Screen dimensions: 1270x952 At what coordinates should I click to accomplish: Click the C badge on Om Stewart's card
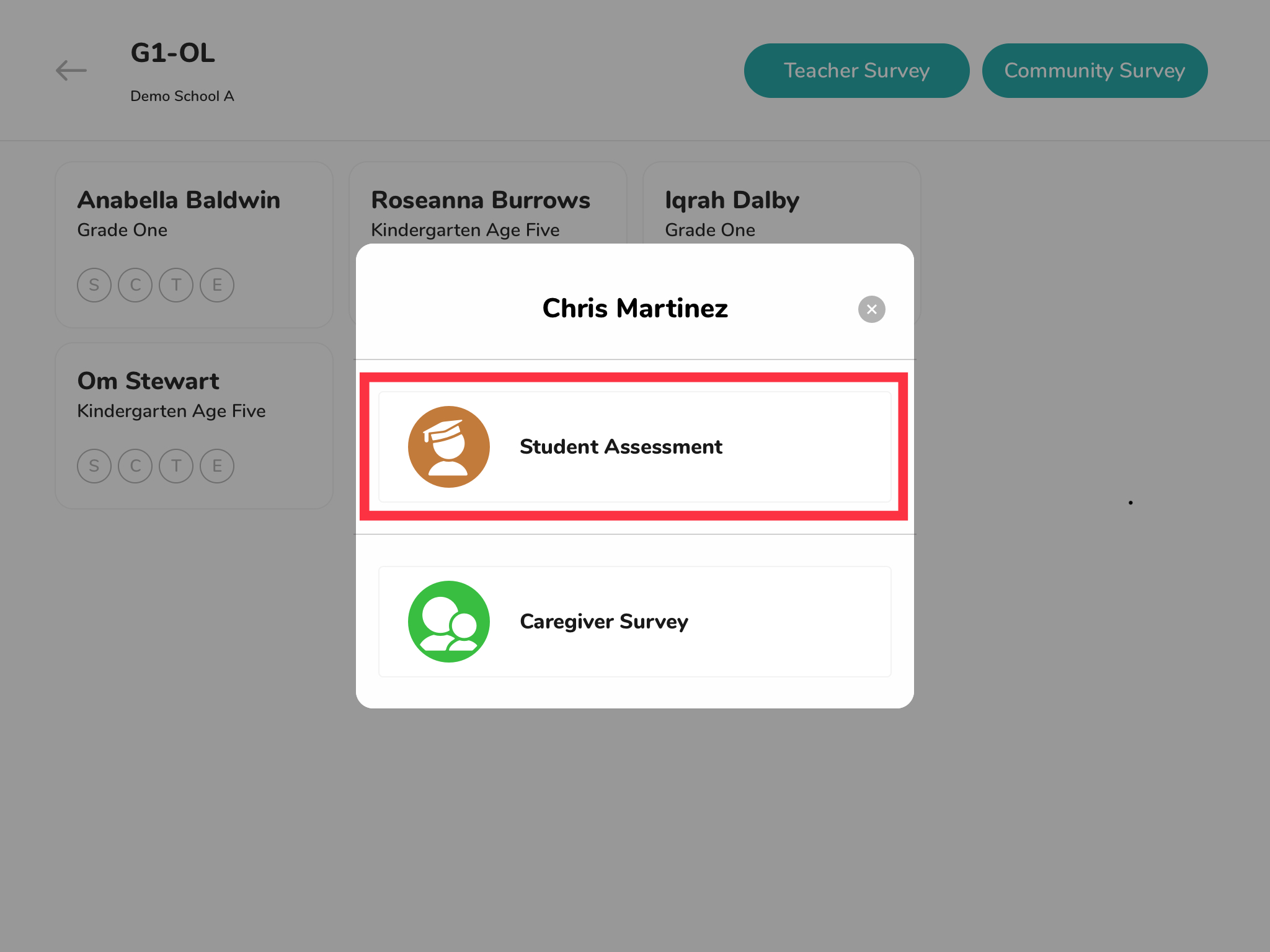pyautogui.click(x=135, y=466)
